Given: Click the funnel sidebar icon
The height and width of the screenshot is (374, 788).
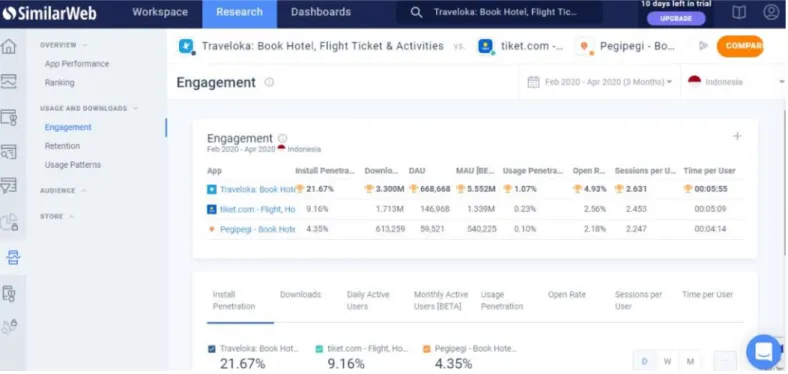Looking at the screenshot, I should (x=9, y=185).
